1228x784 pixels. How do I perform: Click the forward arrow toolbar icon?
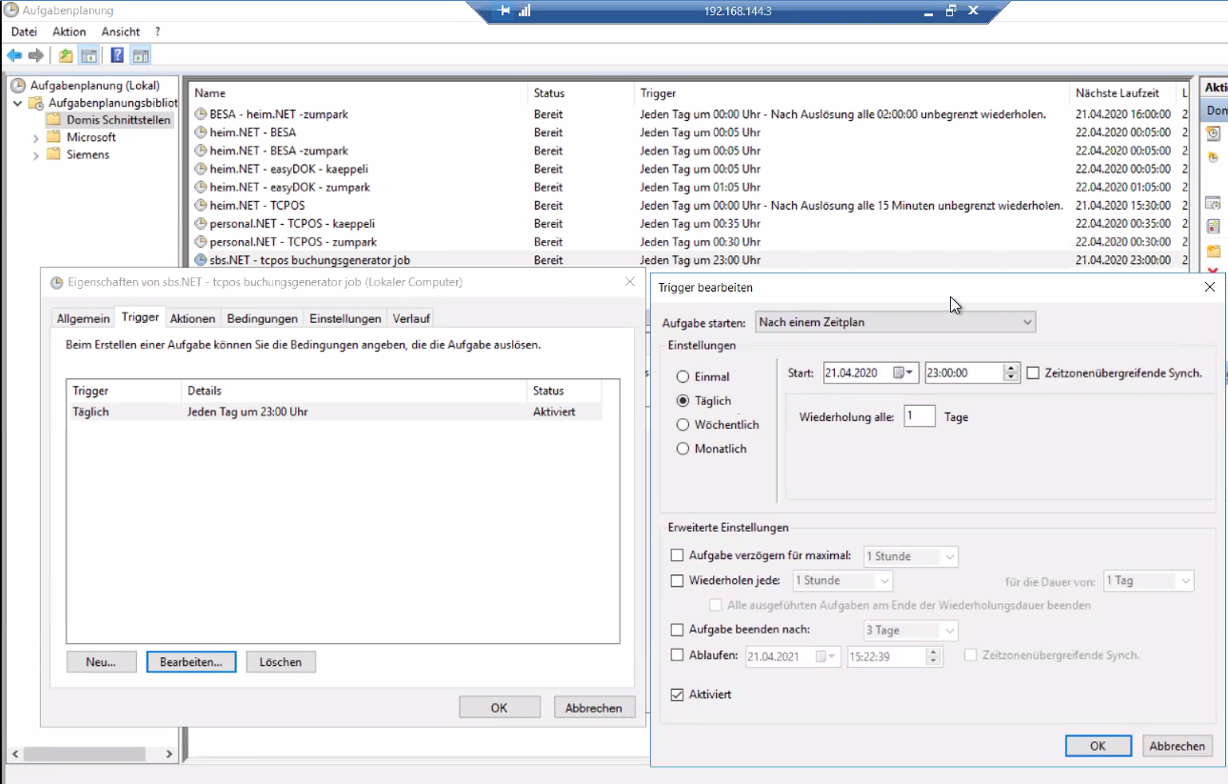coord(36,56)
